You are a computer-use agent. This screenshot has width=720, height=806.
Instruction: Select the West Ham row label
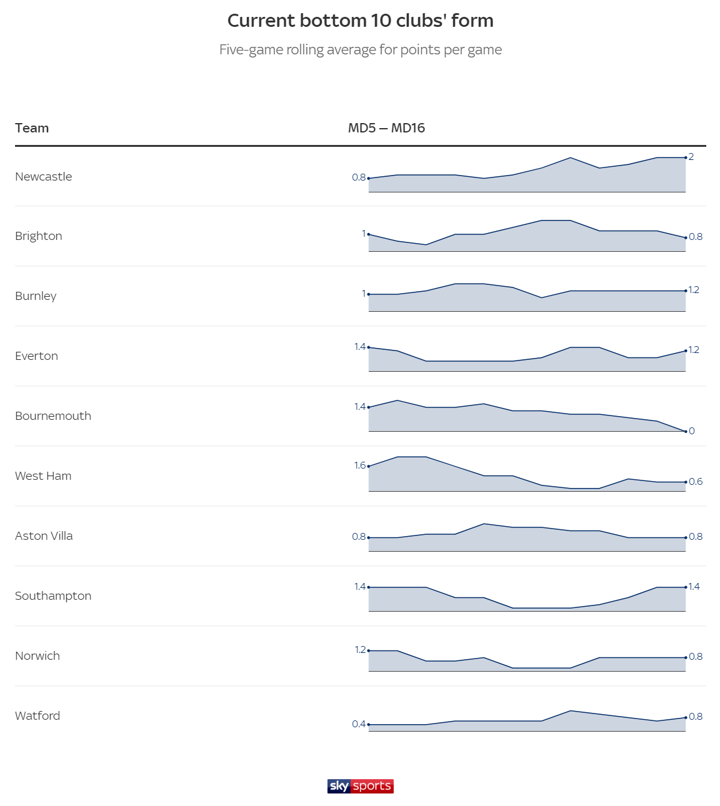click(x=43, y=477)
